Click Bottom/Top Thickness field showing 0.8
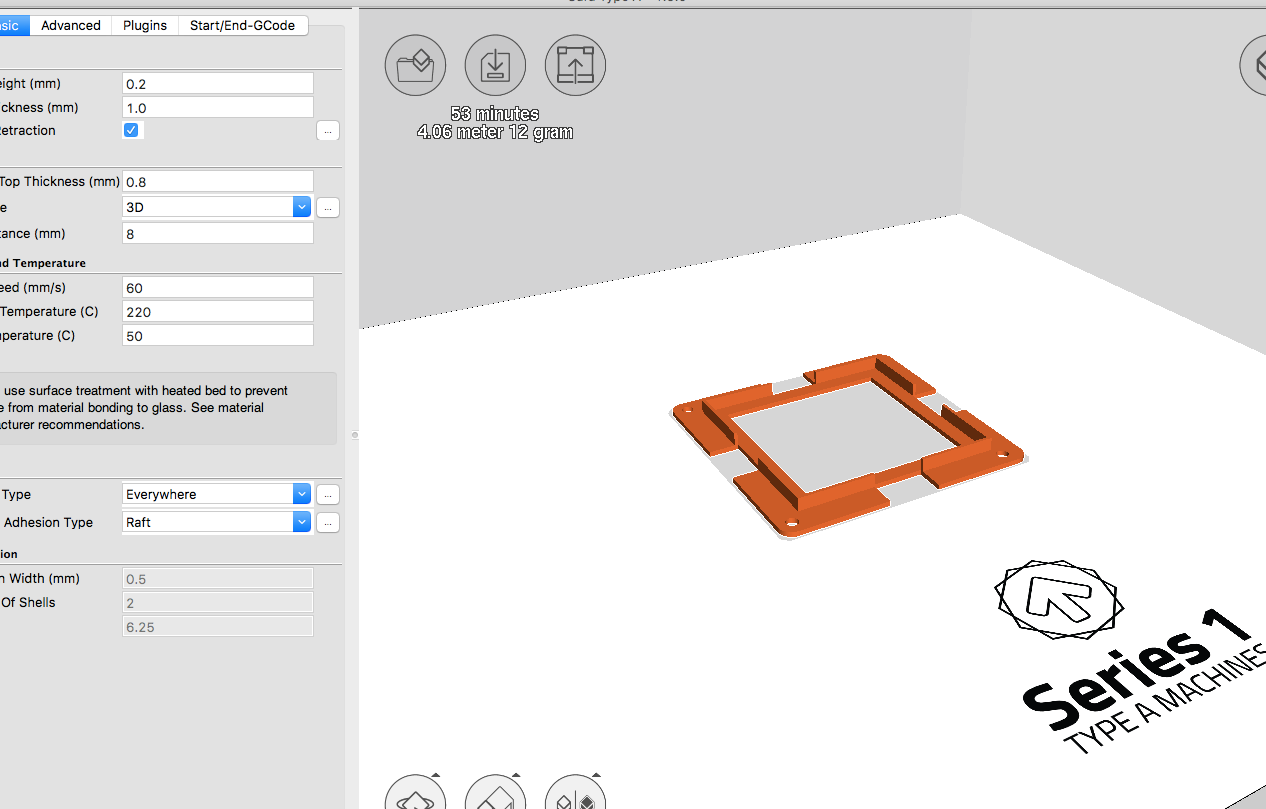Viewport: 1266px width, 809px height. coord(218,182)
